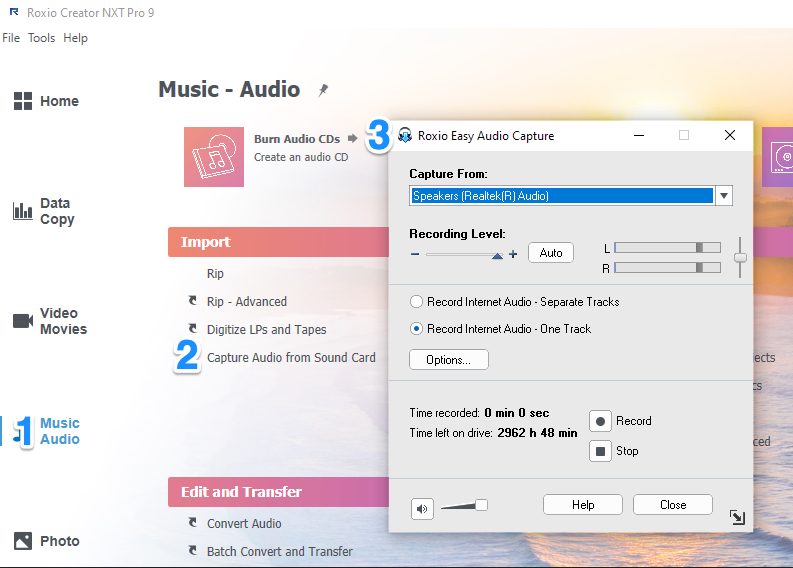This screenshot has width=793, height=568.
Task: Click Batch Convert and Transfer arrow icon
Action: click(x=193, y=550)
